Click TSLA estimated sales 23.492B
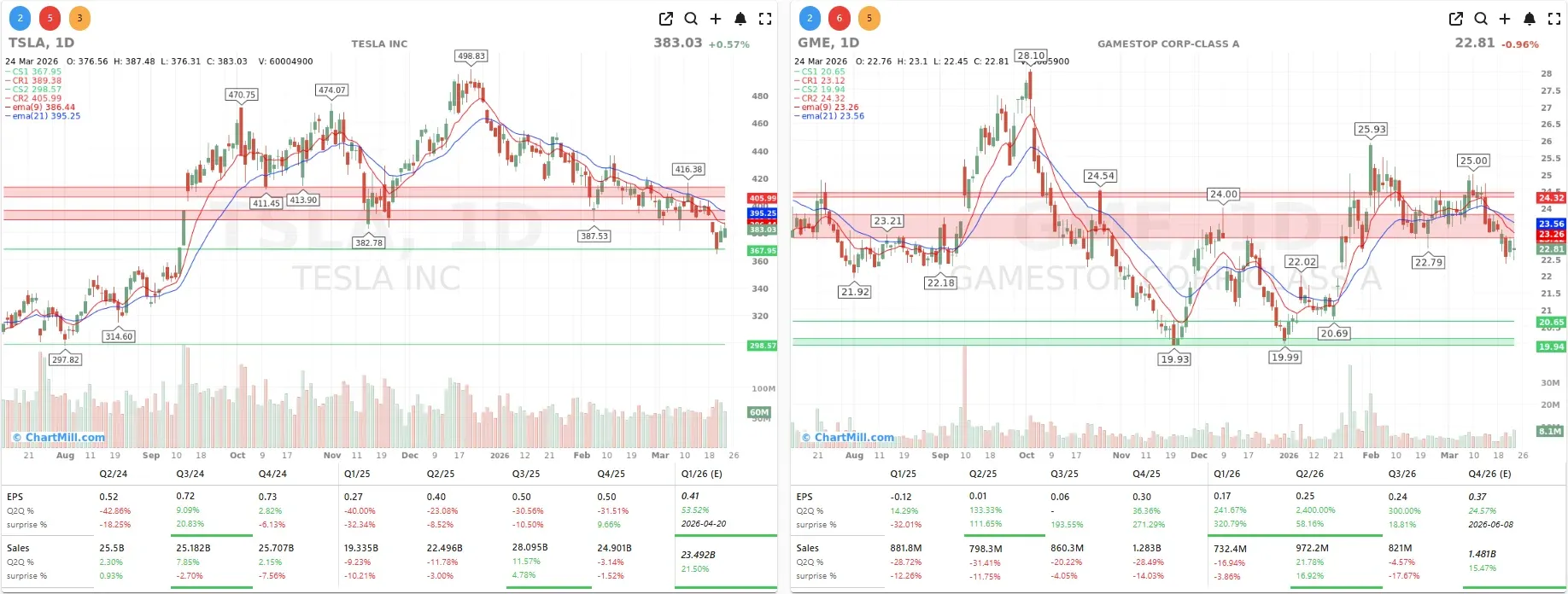Screen dimensions: 1568x594 coord(698,555)
